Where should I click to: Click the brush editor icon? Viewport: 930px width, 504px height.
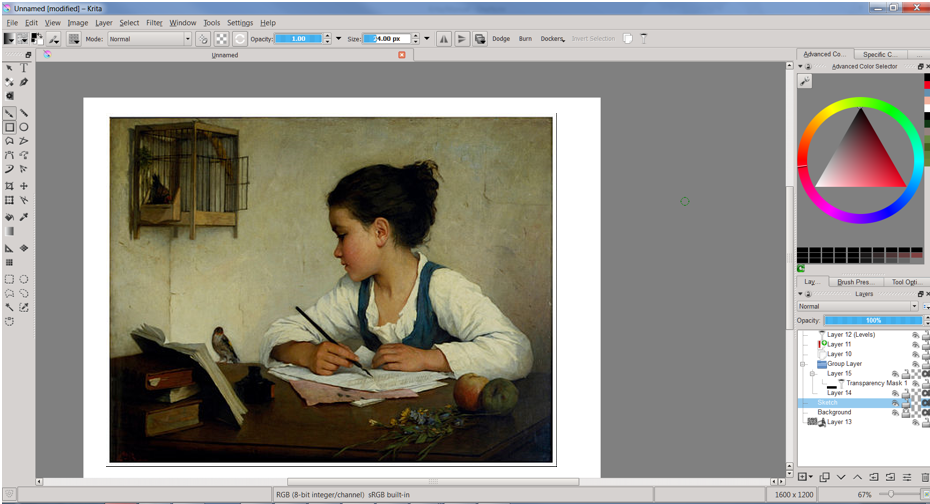[x=54, y=39]
